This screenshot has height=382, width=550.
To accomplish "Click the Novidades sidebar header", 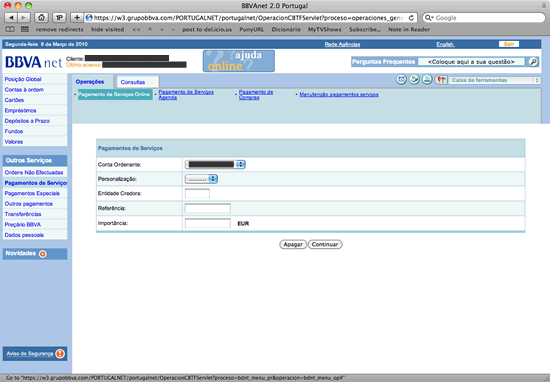I will tap(35, 254).
